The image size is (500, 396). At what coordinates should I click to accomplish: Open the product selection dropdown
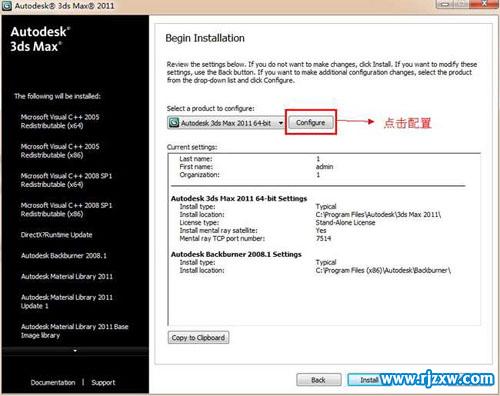point(226,123)
